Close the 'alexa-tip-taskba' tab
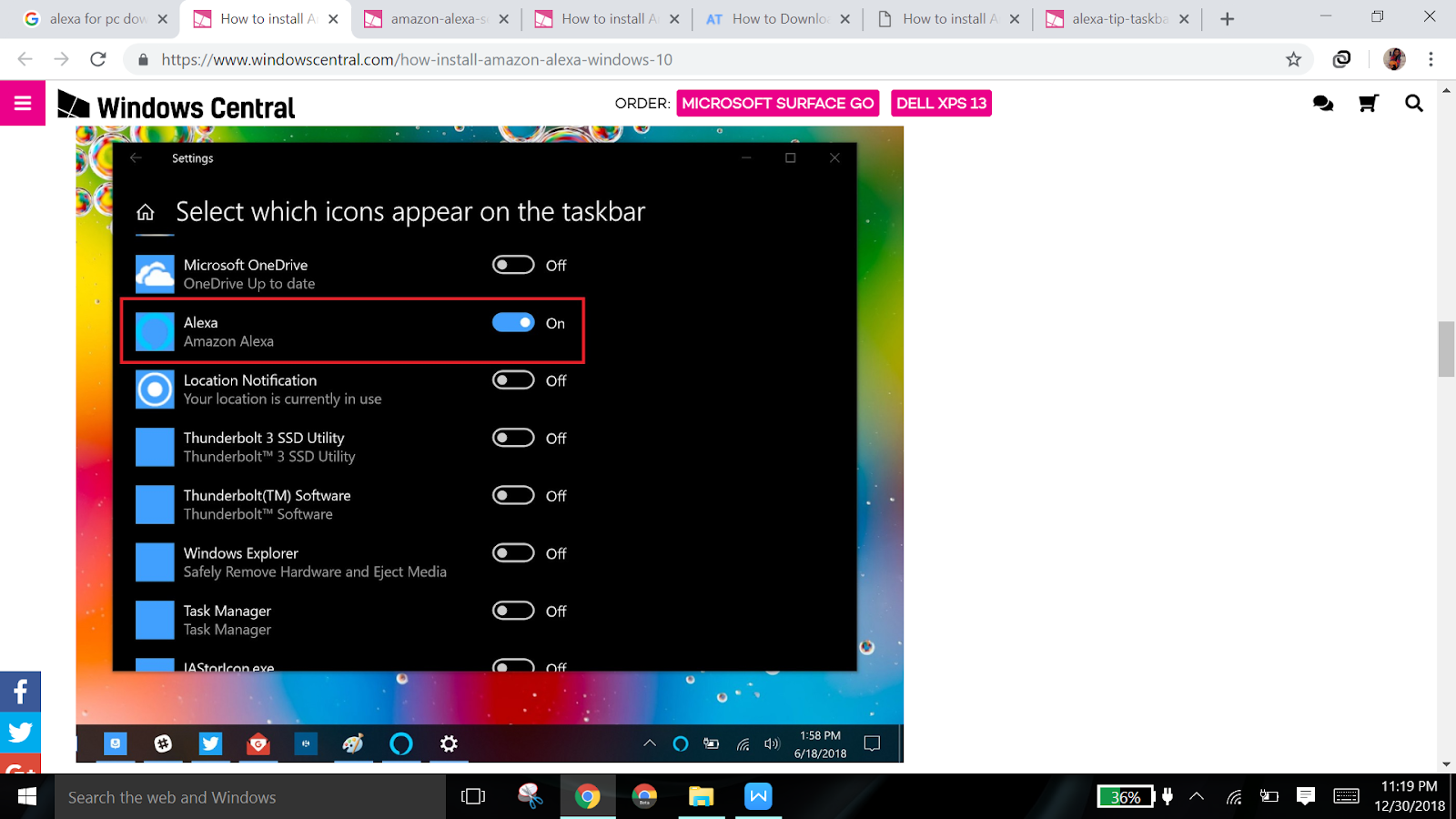The image size is (1456, 819). pos(1184,19)
